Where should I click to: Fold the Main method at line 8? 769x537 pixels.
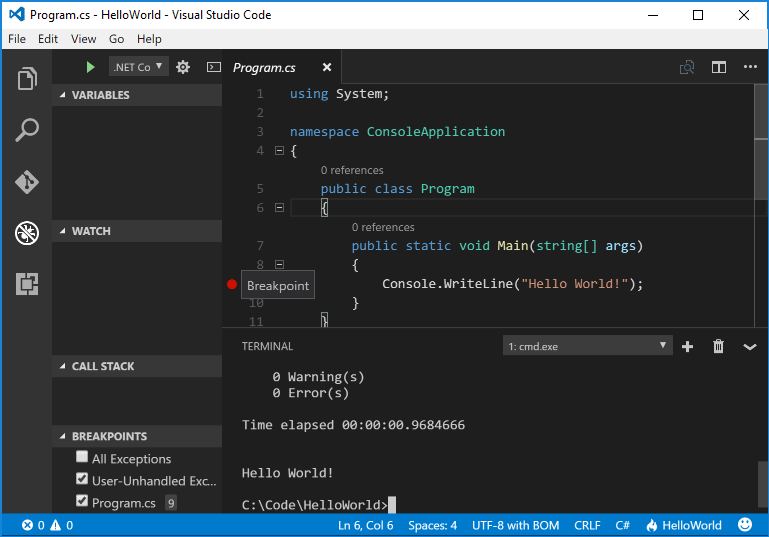tap(280, 265)
